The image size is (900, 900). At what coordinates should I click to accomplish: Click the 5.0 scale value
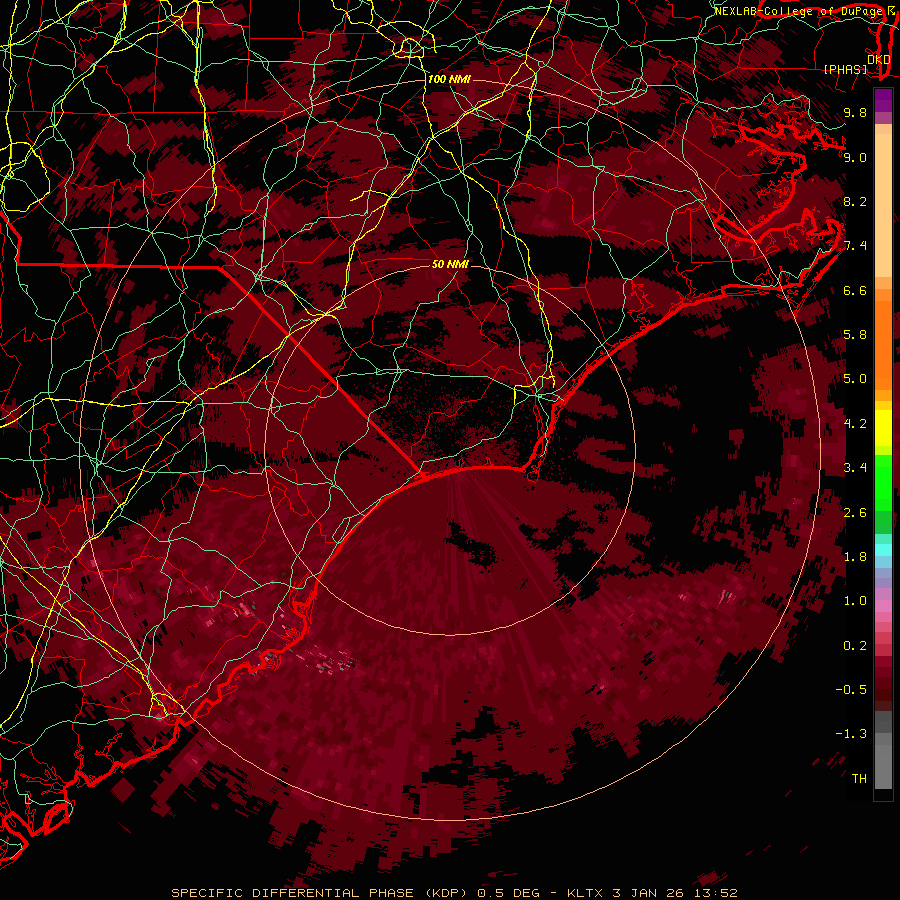[x=855, y=379]
